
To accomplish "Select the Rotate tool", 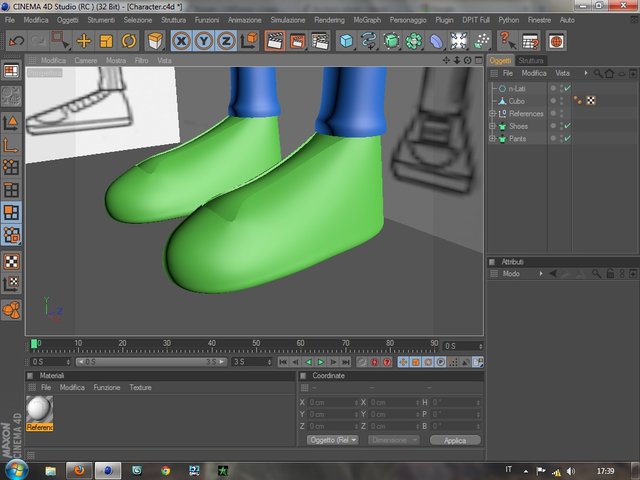I will click(x=129, y=41).
